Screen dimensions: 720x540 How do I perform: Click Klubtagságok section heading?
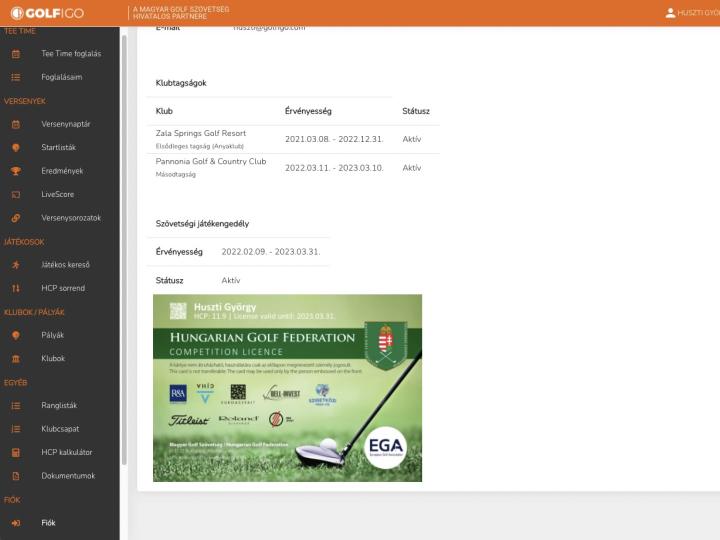[x=181, y=83]
